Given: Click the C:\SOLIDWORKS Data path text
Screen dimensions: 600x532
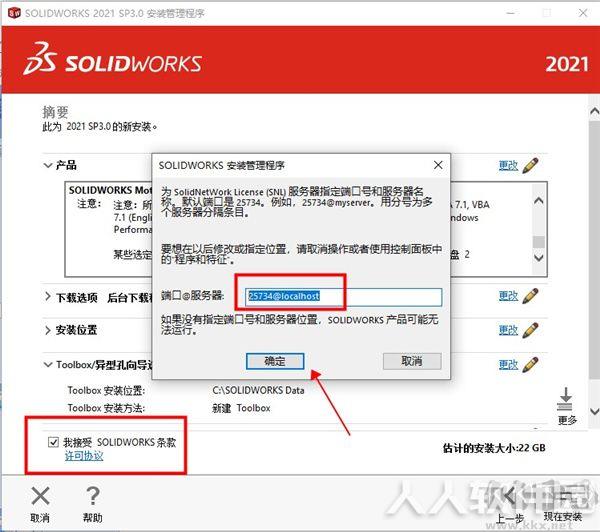Looking at the screenshot, I should click(x=258, y=390).
